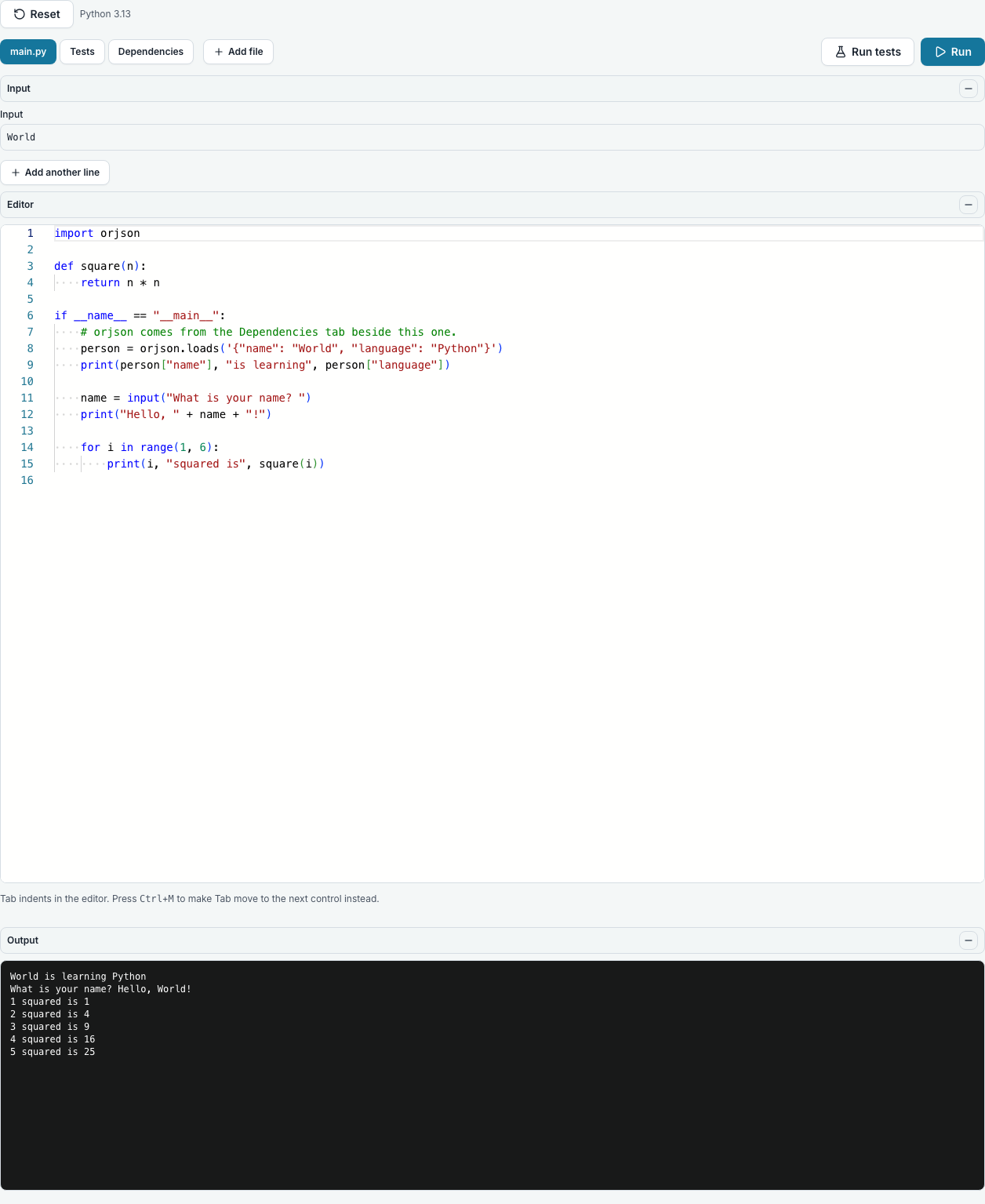Click the print squared is line
Image resolution: width=985 pixels, height=1204 pixels.
pyautogui.click(x=216, y=464)
